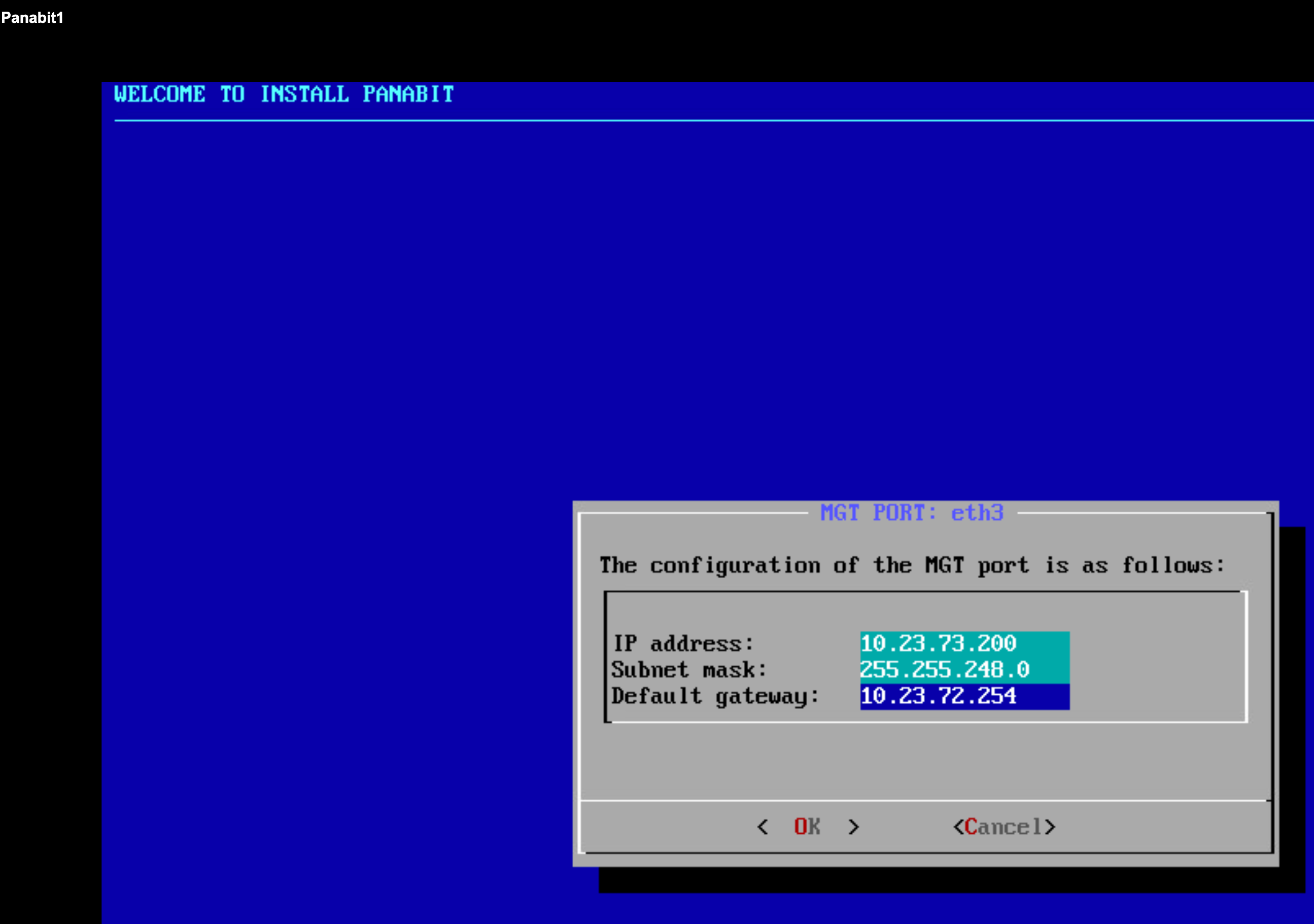Click the right angle bracket beside OK
Image resolution: width=1314 pixels, height=924 pixels.
pos(853,827)
